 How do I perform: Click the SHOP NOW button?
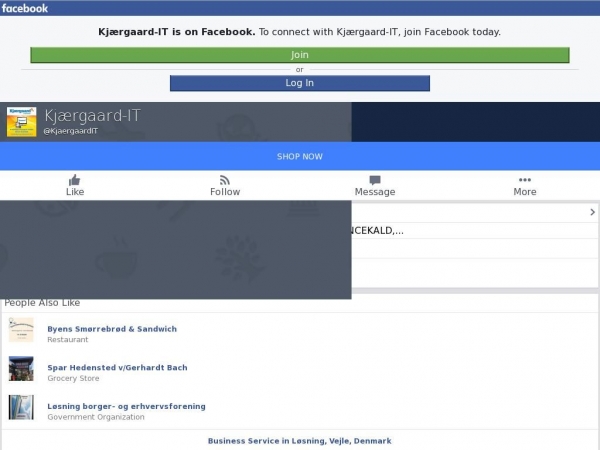[300, 156]
